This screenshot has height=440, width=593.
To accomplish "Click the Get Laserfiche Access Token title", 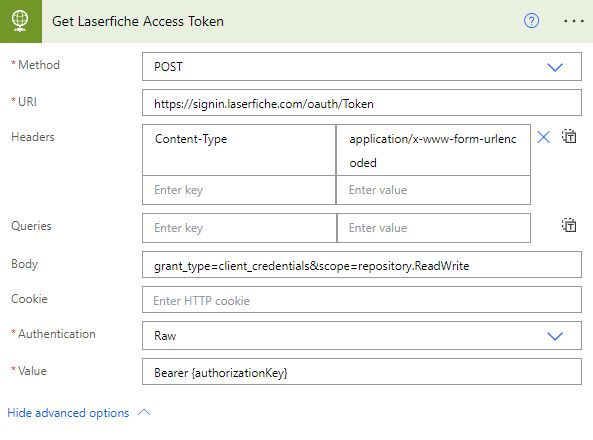I will (138, 21).
